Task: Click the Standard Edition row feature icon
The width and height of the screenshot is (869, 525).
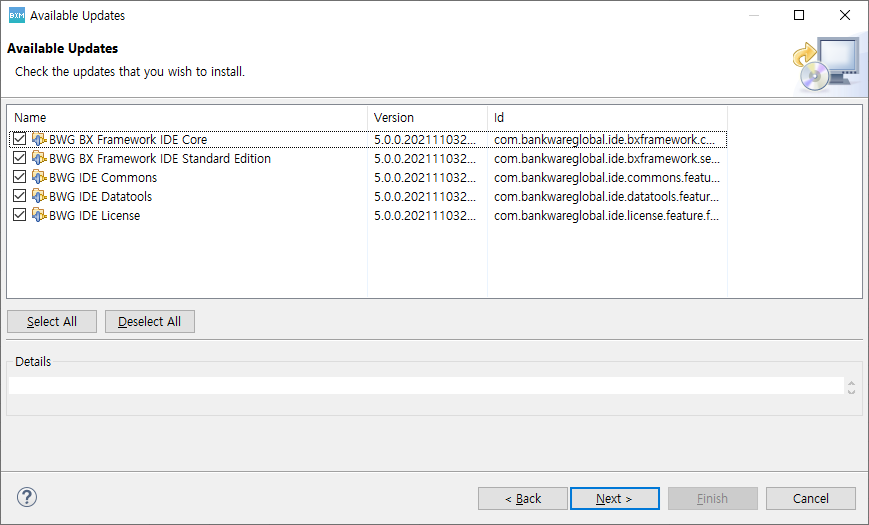Action: pyautogui.click(x=39, y=158)
